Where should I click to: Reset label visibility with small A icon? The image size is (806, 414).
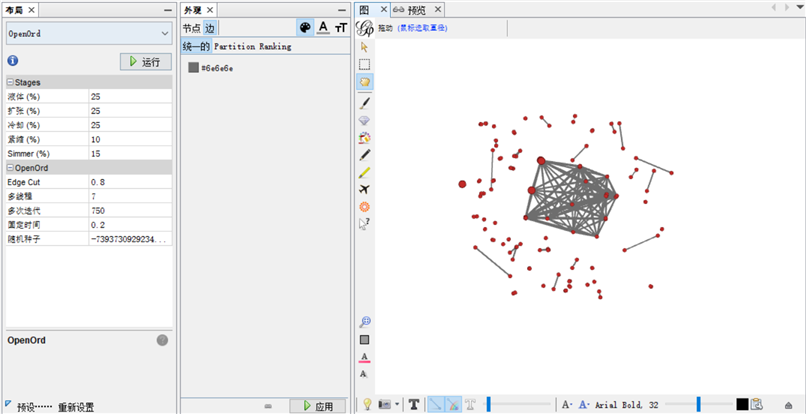pos(364,374)
